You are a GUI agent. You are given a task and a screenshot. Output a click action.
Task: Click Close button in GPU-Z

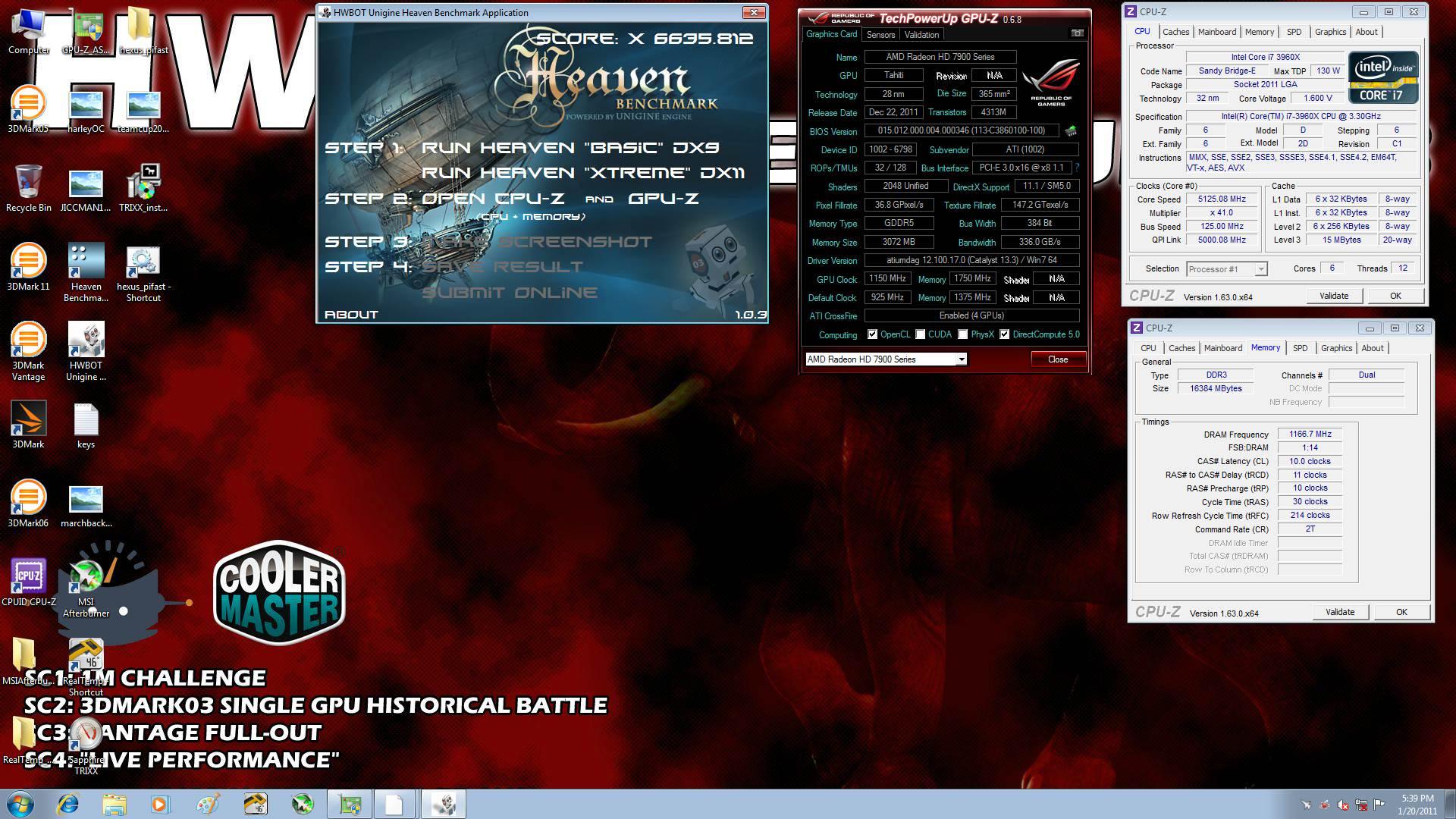[x=1058, y=359]
